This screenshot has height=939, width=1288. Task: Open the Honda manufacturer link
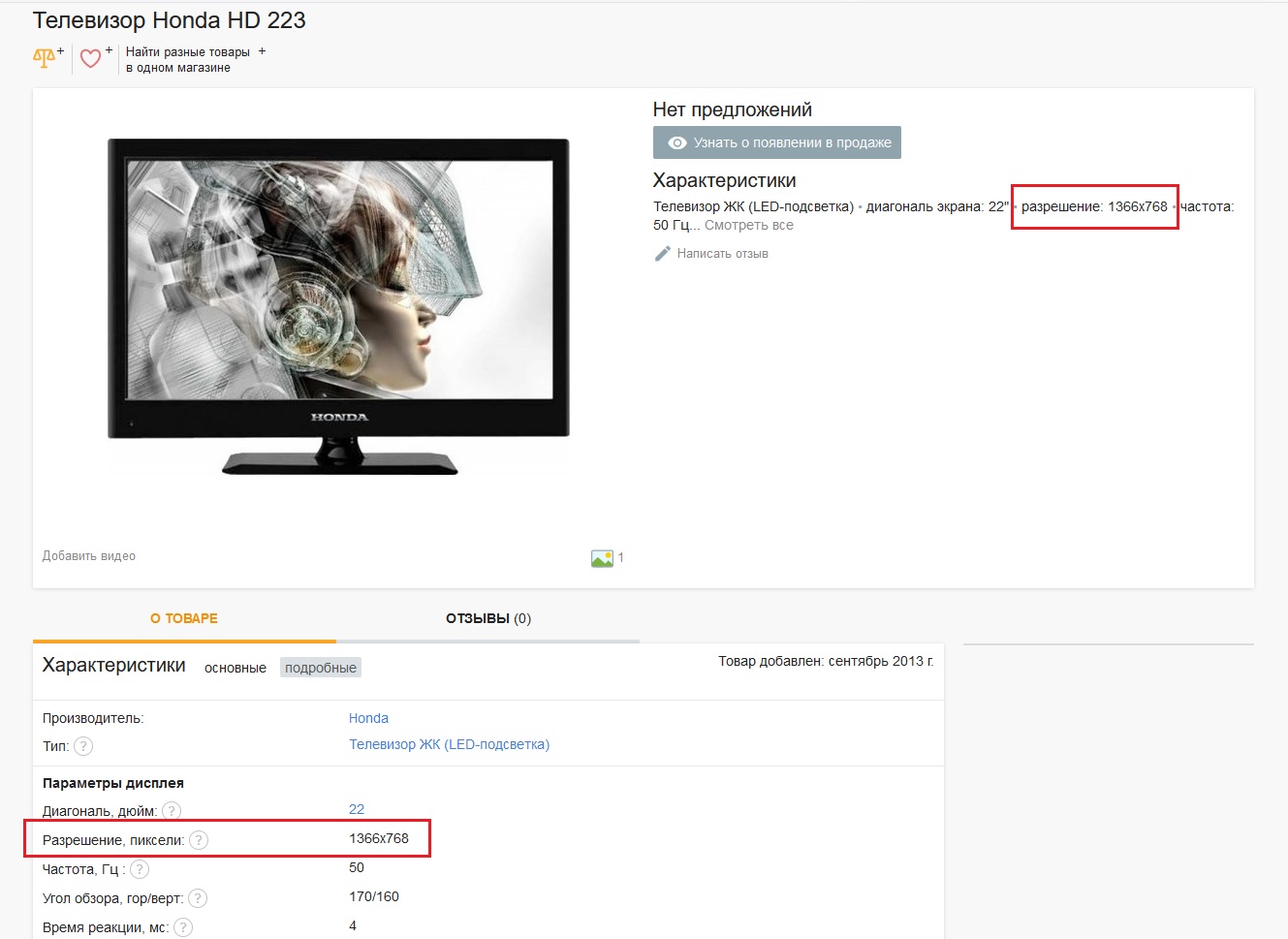368,718
